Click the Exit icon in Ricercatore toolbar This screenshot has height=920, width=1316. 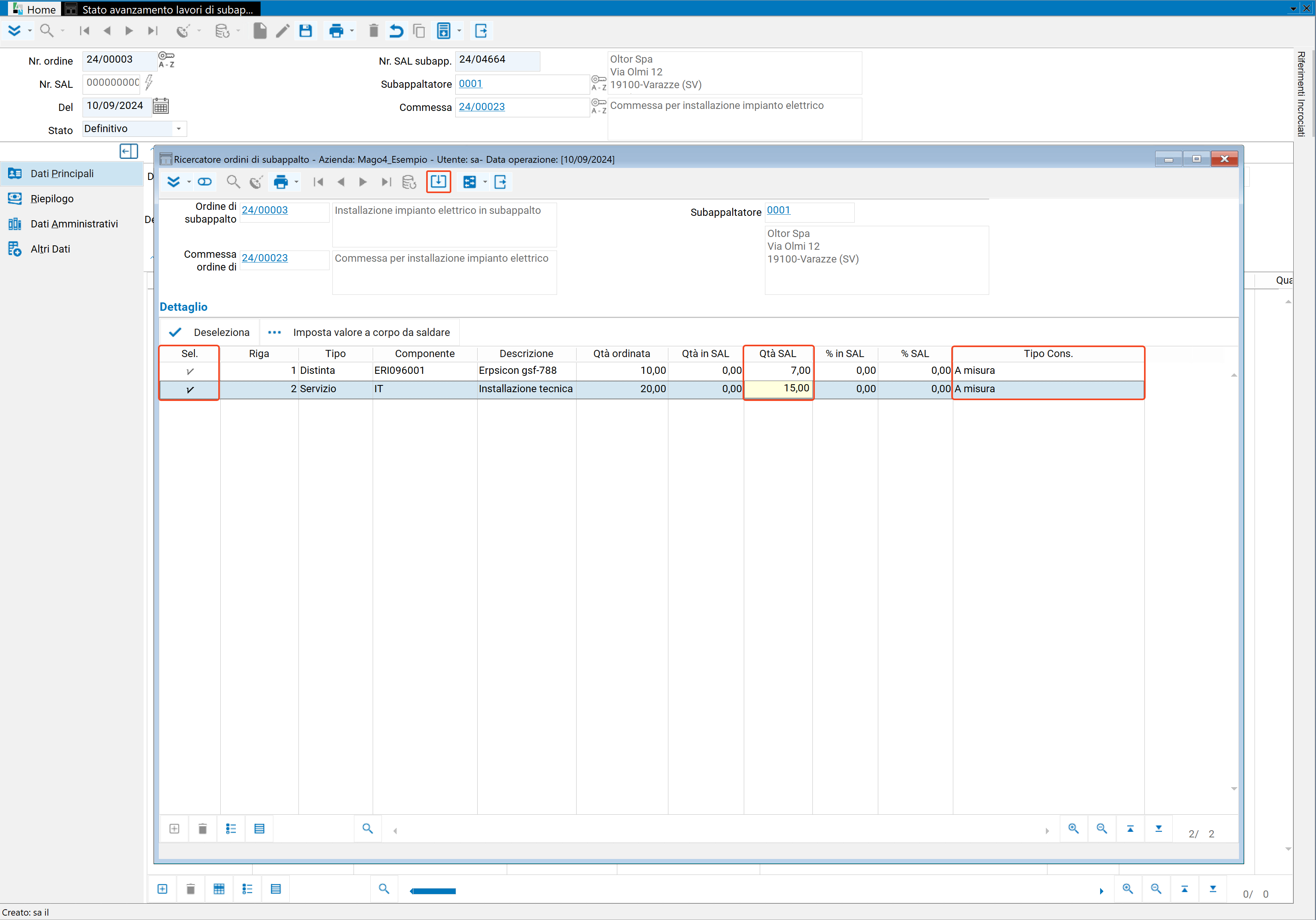click(x=500, y=182)
